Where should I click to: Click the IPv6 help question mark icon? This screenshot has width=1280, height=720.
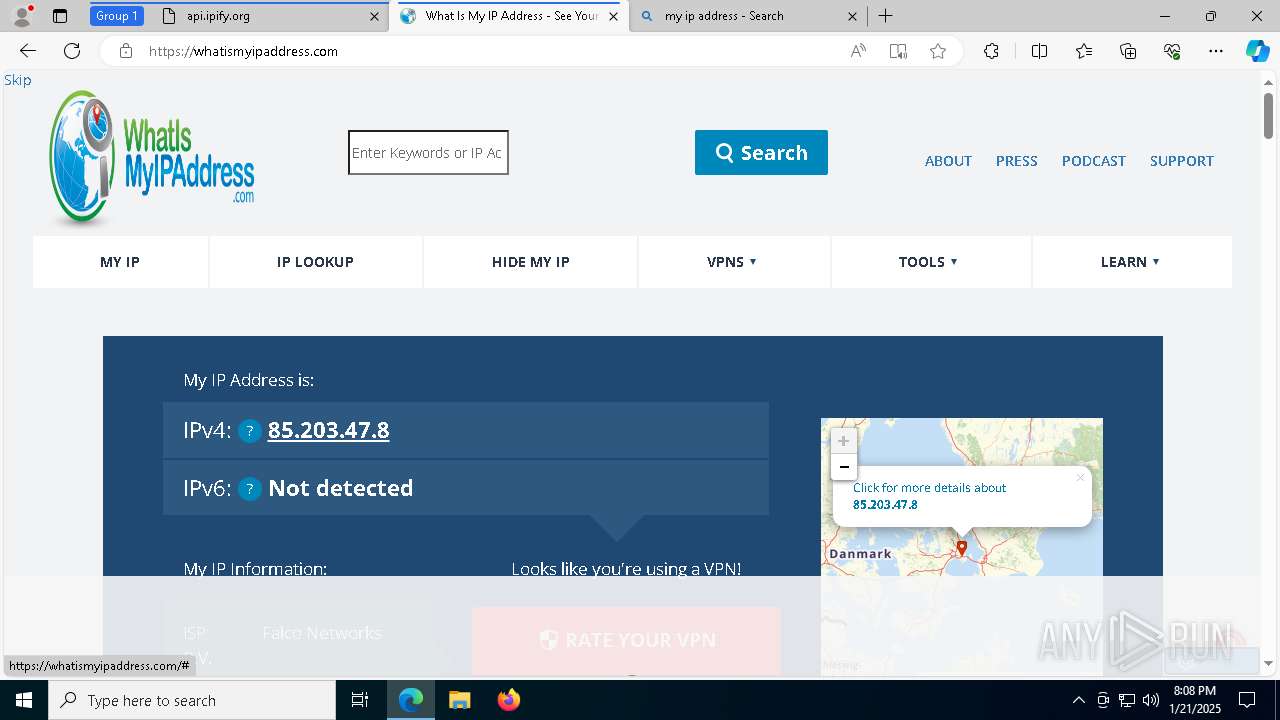(x=250, y=489)
